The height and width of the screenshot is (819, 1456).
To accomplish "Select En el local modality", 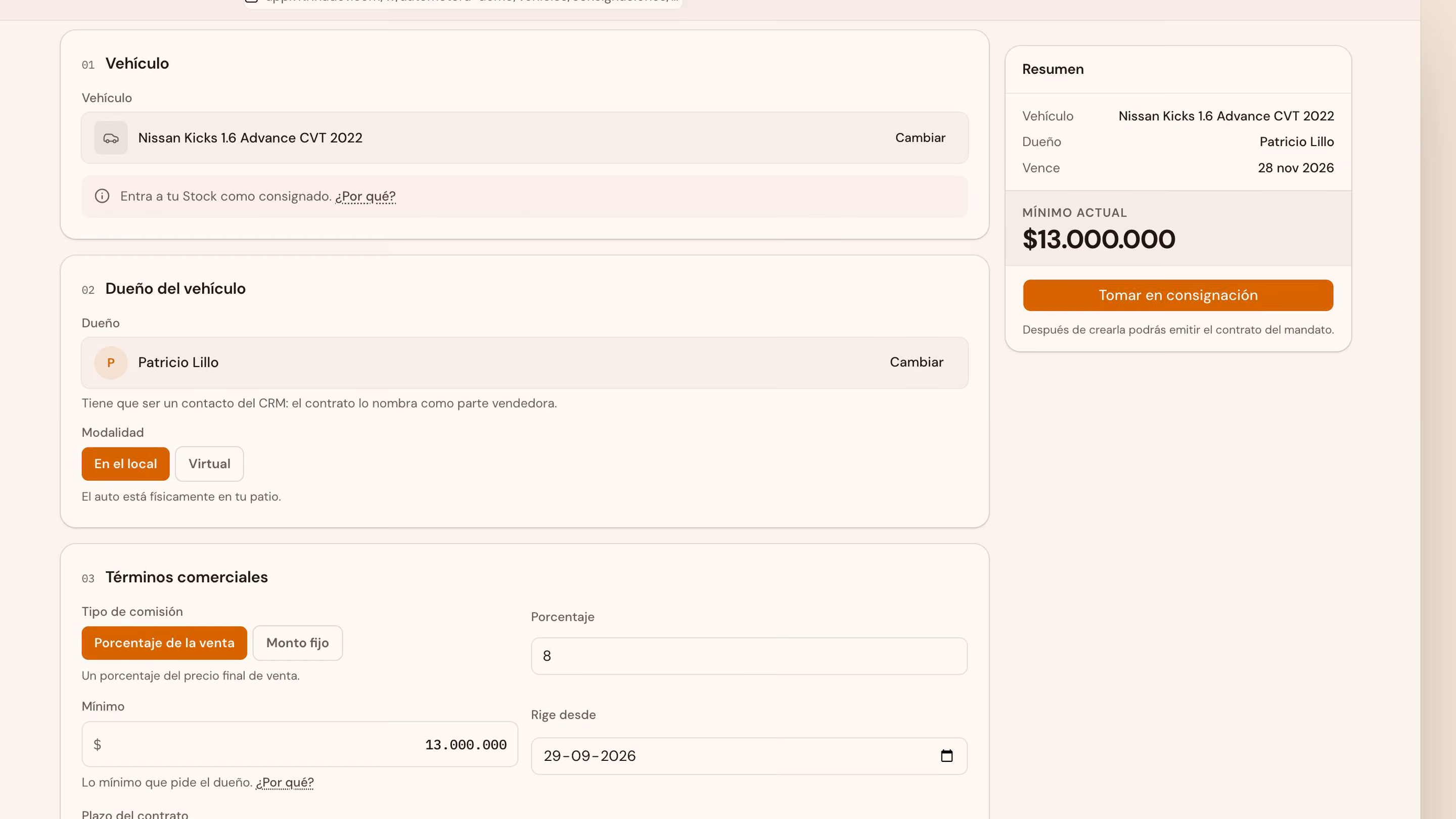I will (125, 464).
